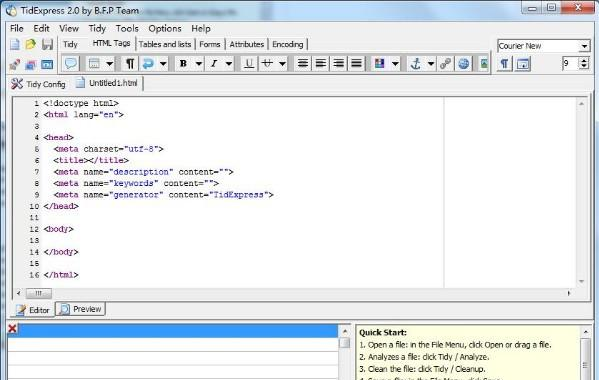Viewport: 599px width, 380px height.
Task: Open the color picker icon
Action: tap(380, 63)
